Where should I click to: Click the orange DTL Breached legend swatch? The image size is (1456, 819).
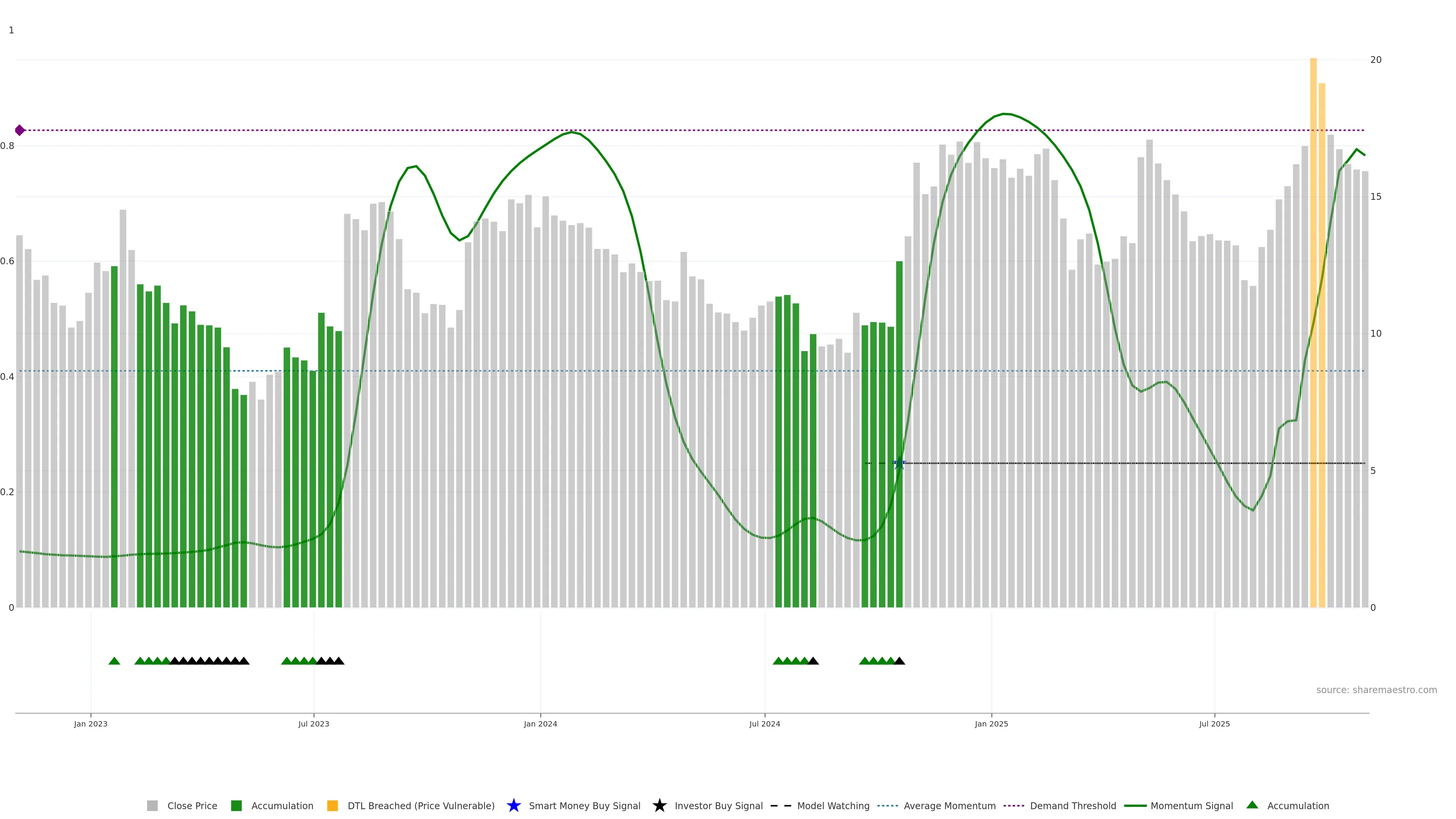(x=333, y=805)
